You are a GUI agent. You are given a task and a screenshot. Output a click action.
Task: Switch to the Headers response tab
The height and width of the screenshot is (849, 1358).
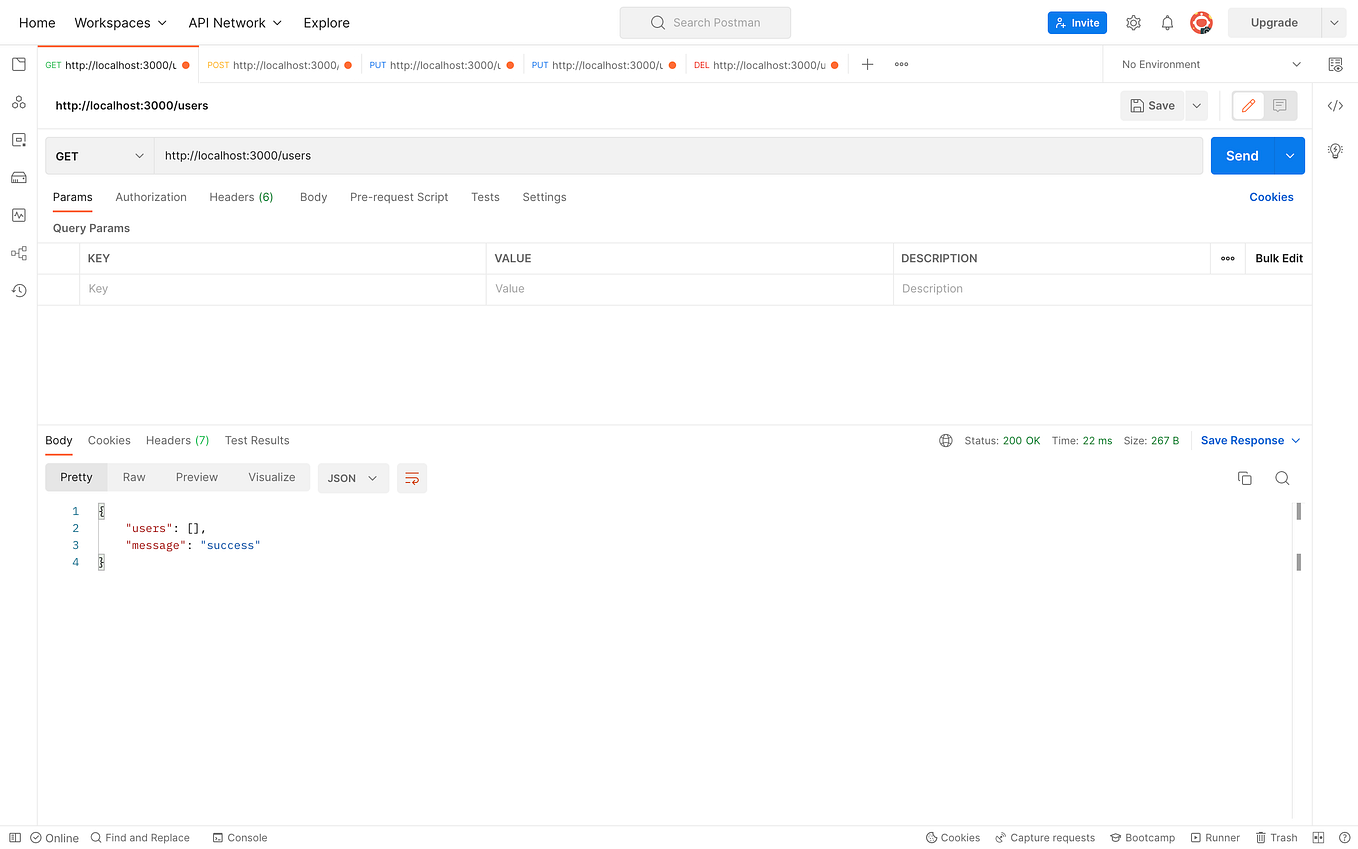point(177,440)
